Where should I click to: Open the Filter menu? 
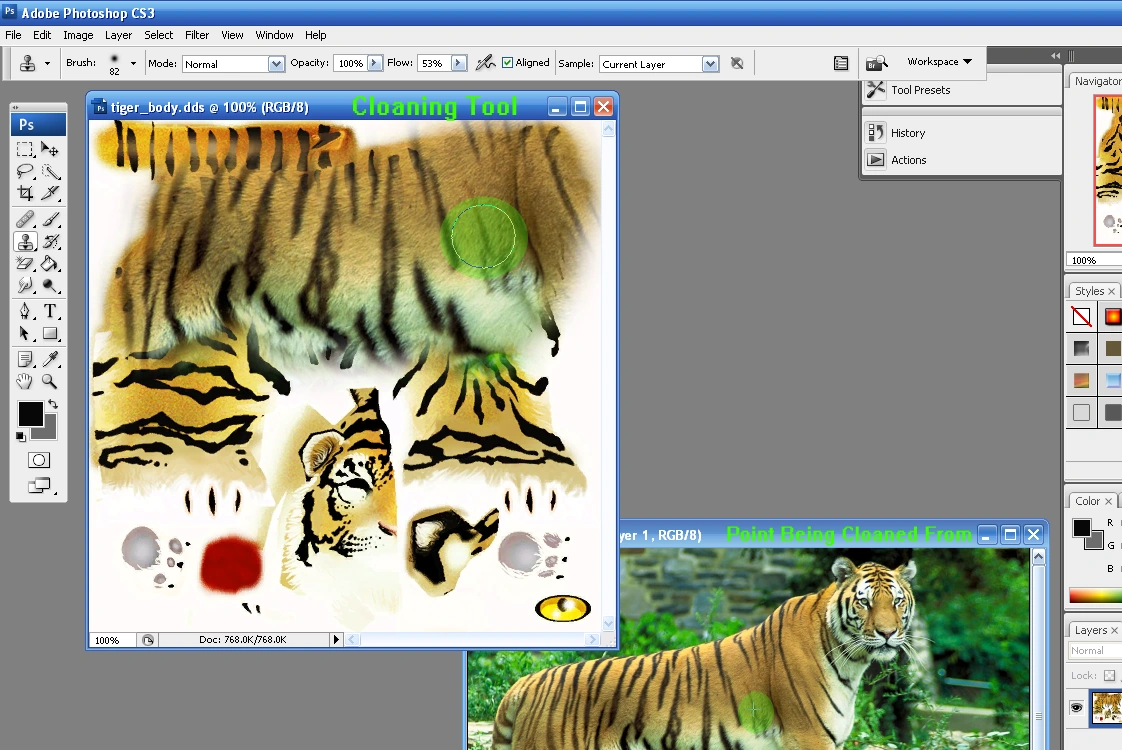pos(196,34)
